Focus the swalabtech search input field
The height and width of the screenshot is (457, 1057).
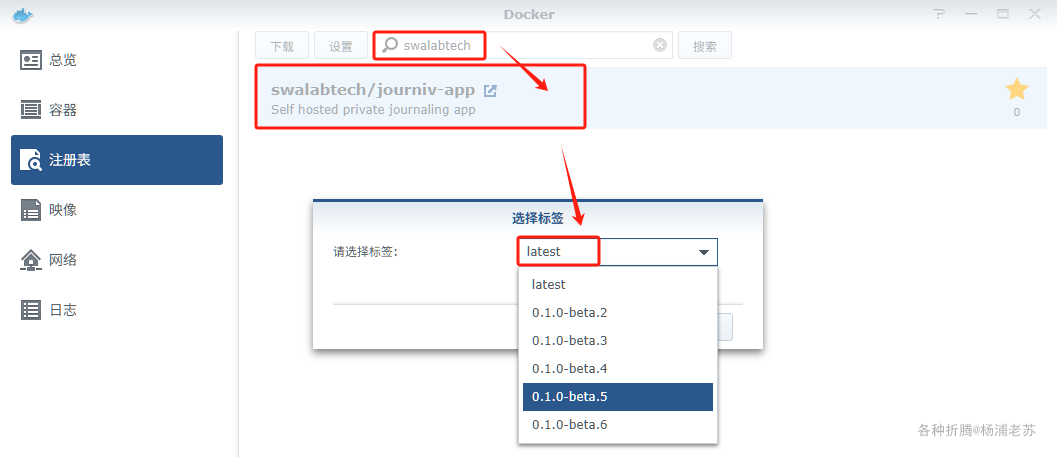coord(523,45)
